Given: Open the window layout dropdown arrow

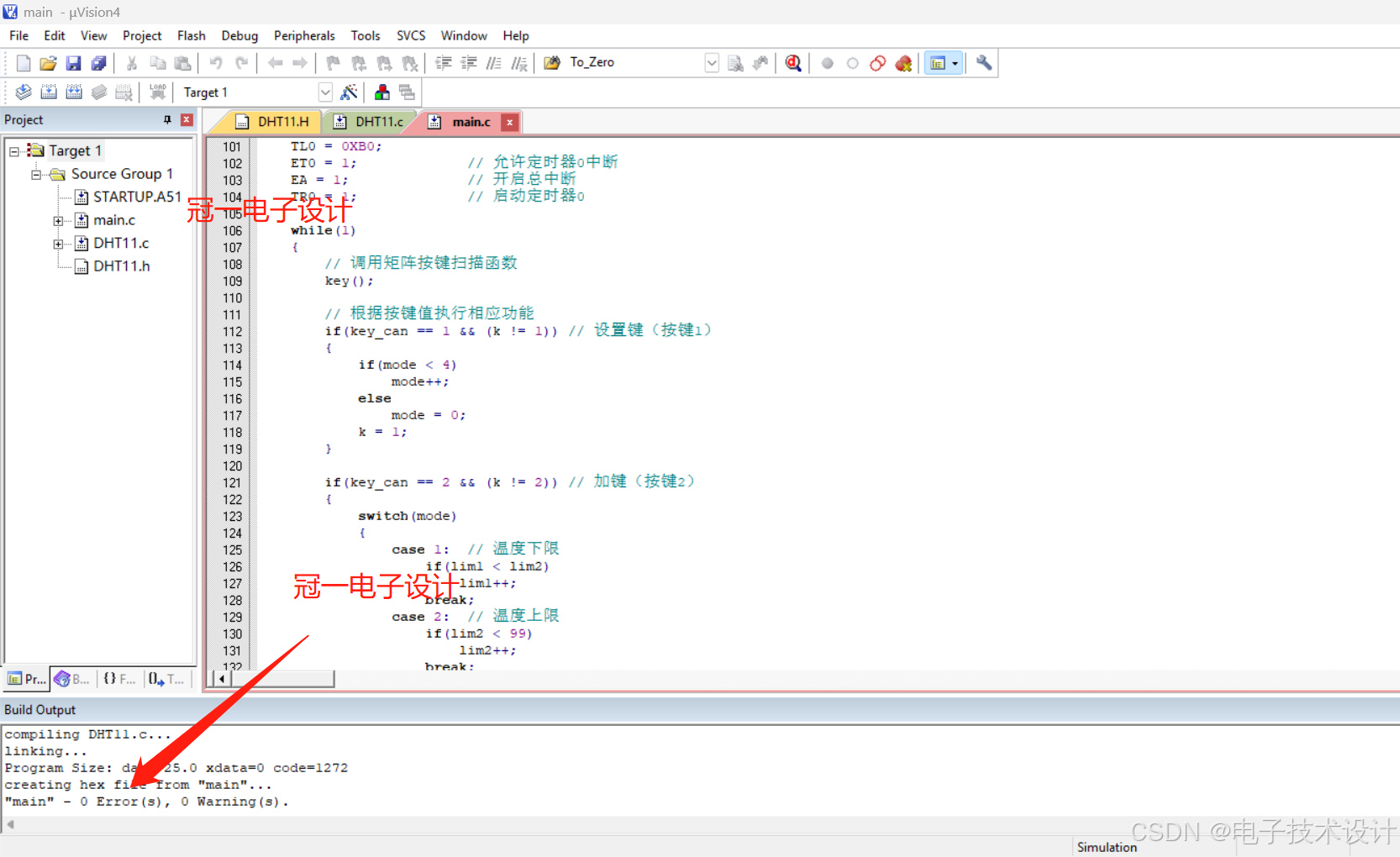Looking at the screenshot, I should click(x=955, y=63).
